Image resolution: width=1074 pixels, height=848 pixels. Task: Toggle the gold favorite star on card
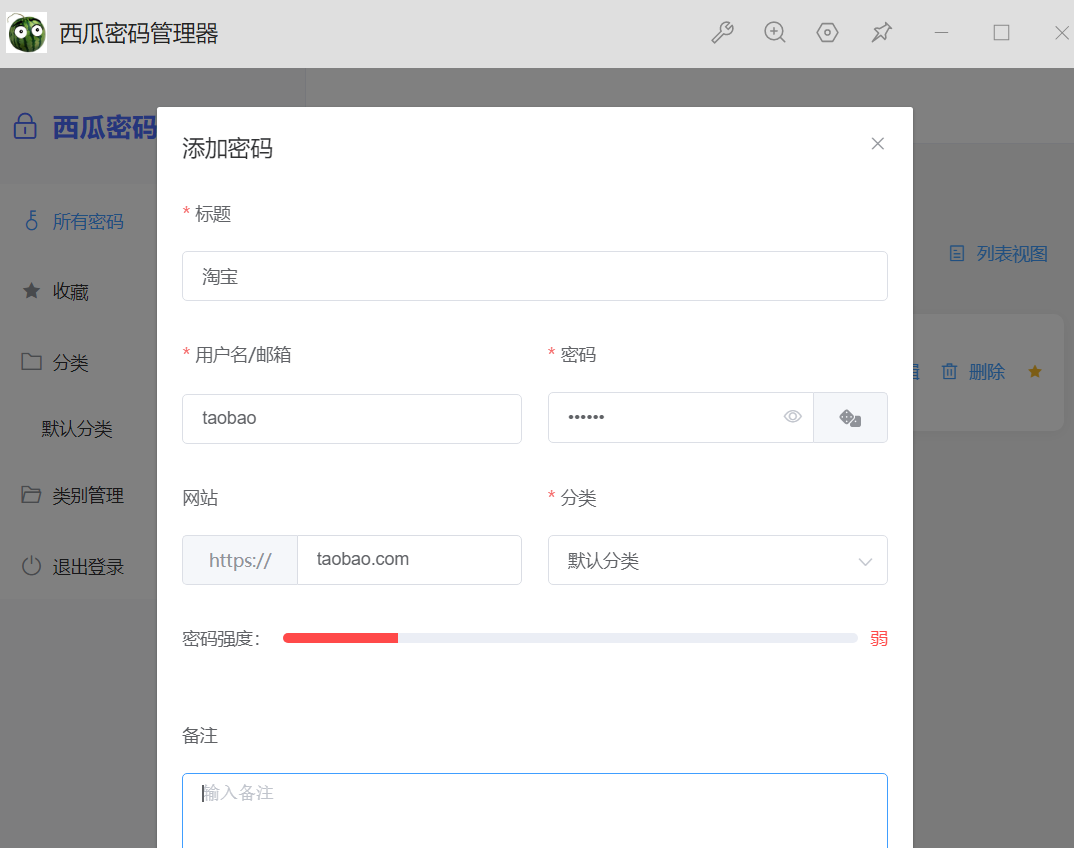coord(1035,371)
